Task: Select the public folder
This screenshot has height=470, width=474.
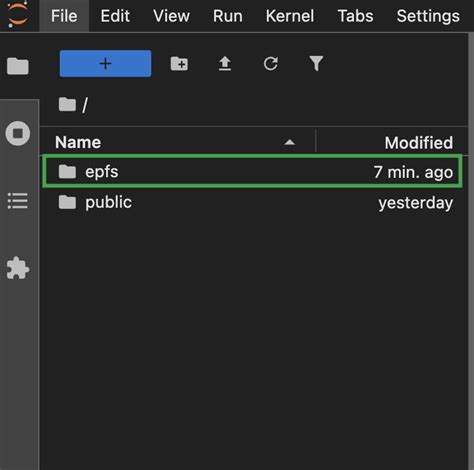Action: click(253, 202)
